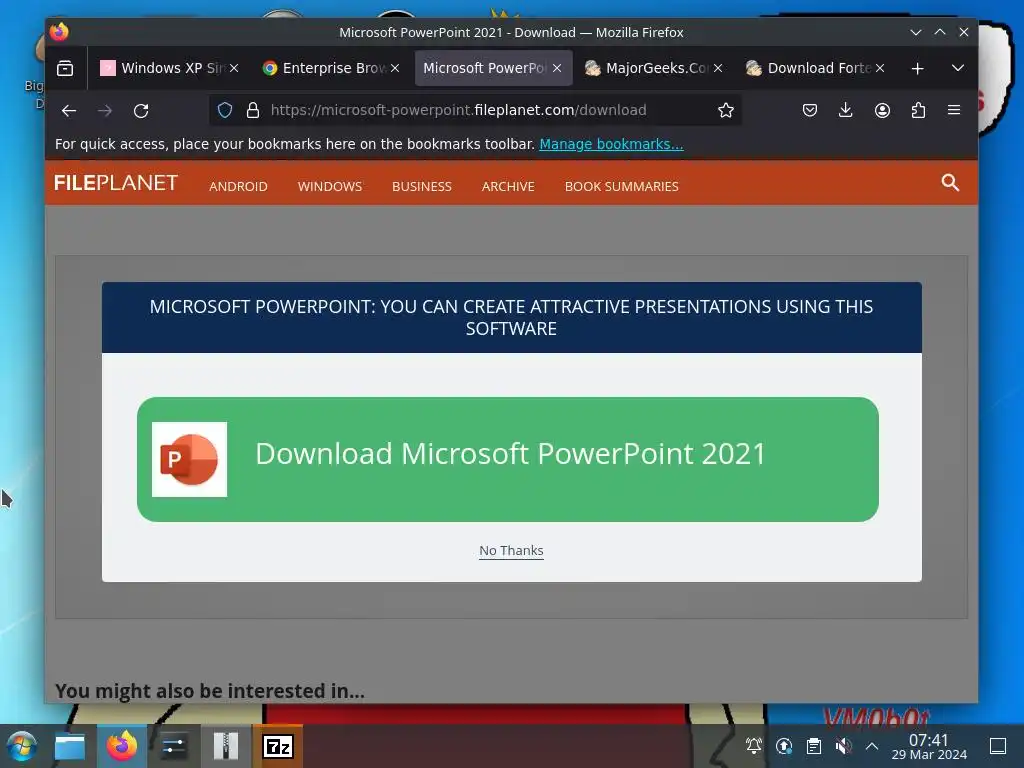Viewport: 1024px width, 768px height.
Task: Click the Firefox back arrow
Action: pos(69,110)
